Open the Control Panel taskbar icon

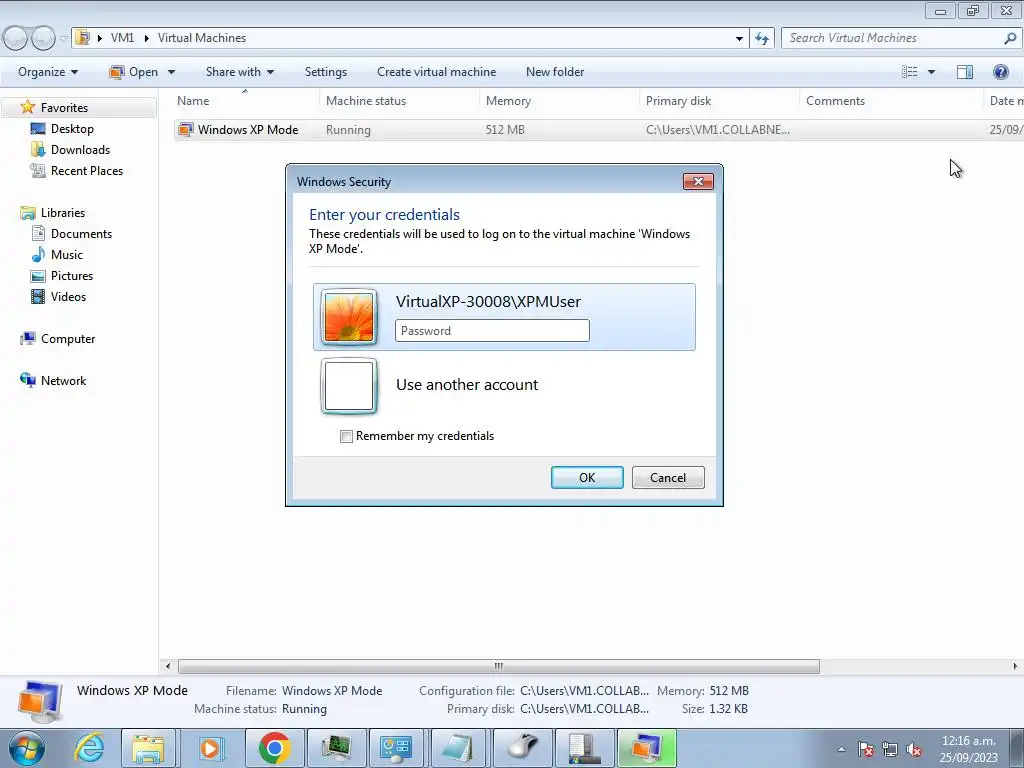(x=397, y=748)
